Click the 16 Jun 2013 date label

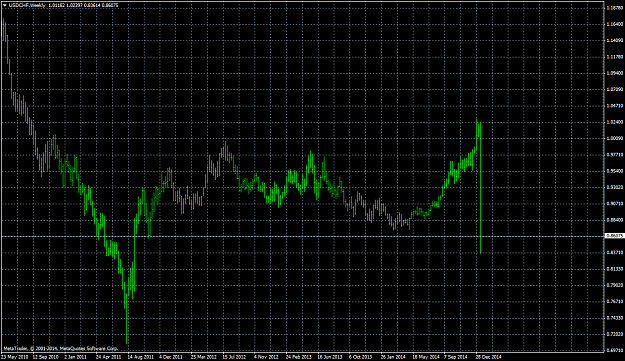[330, 357]
